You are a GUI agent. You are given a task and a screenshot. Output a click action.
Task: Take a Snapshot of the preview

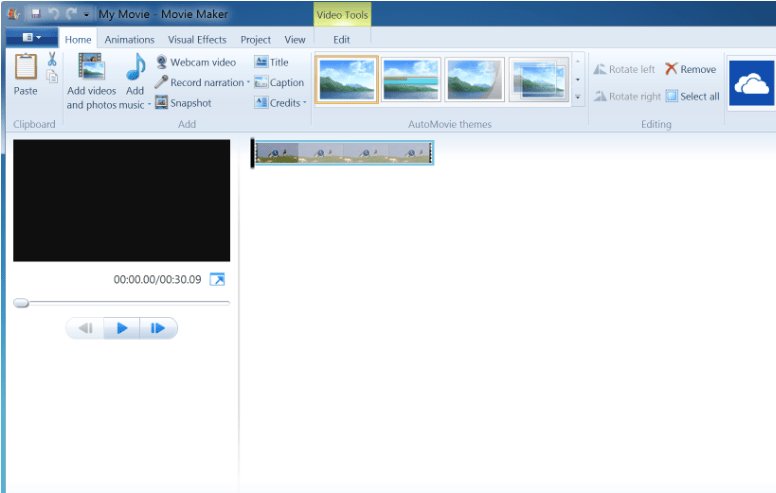(184, 103)
